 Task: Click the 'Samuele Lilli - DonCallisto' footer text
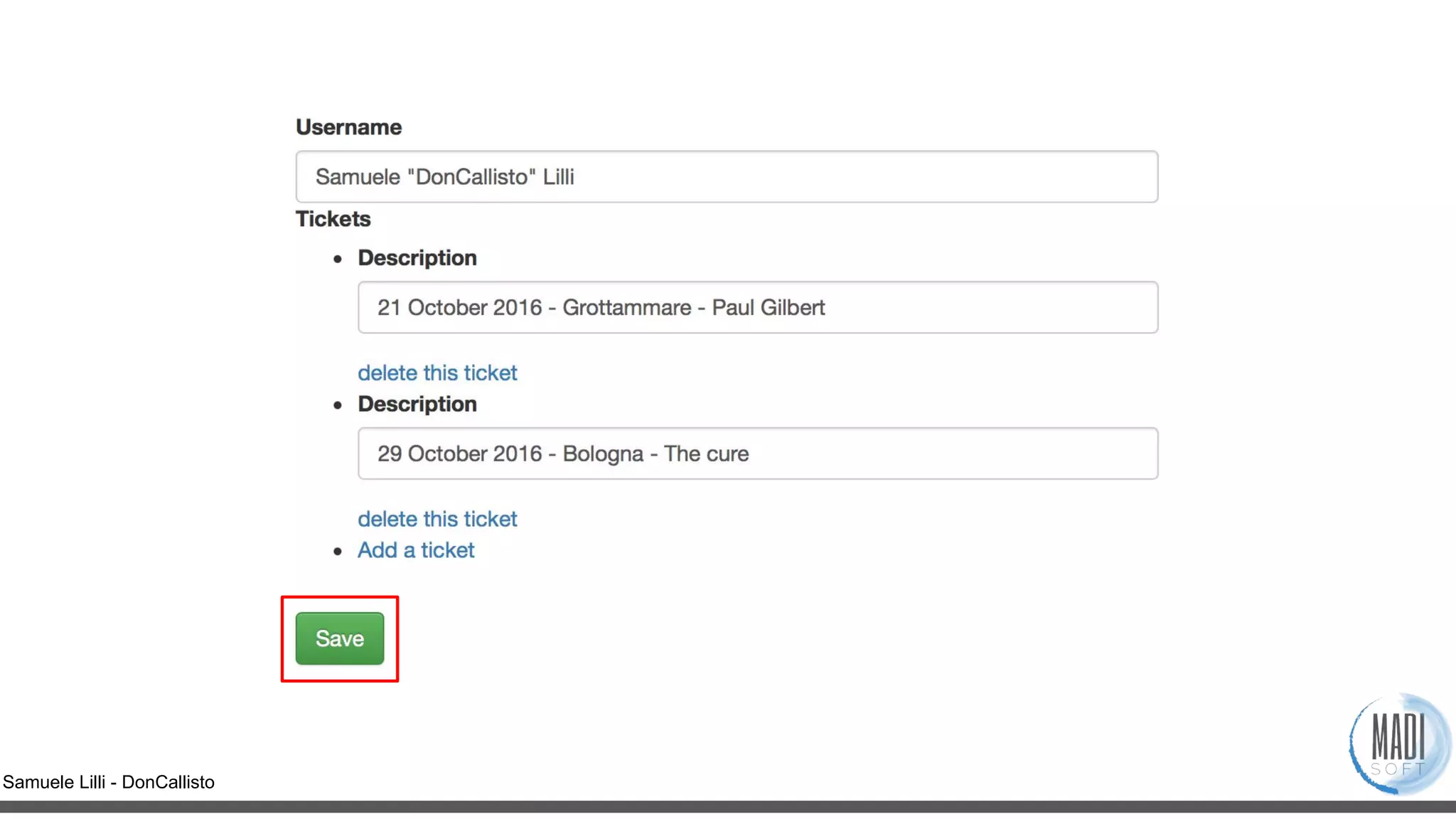109,782
